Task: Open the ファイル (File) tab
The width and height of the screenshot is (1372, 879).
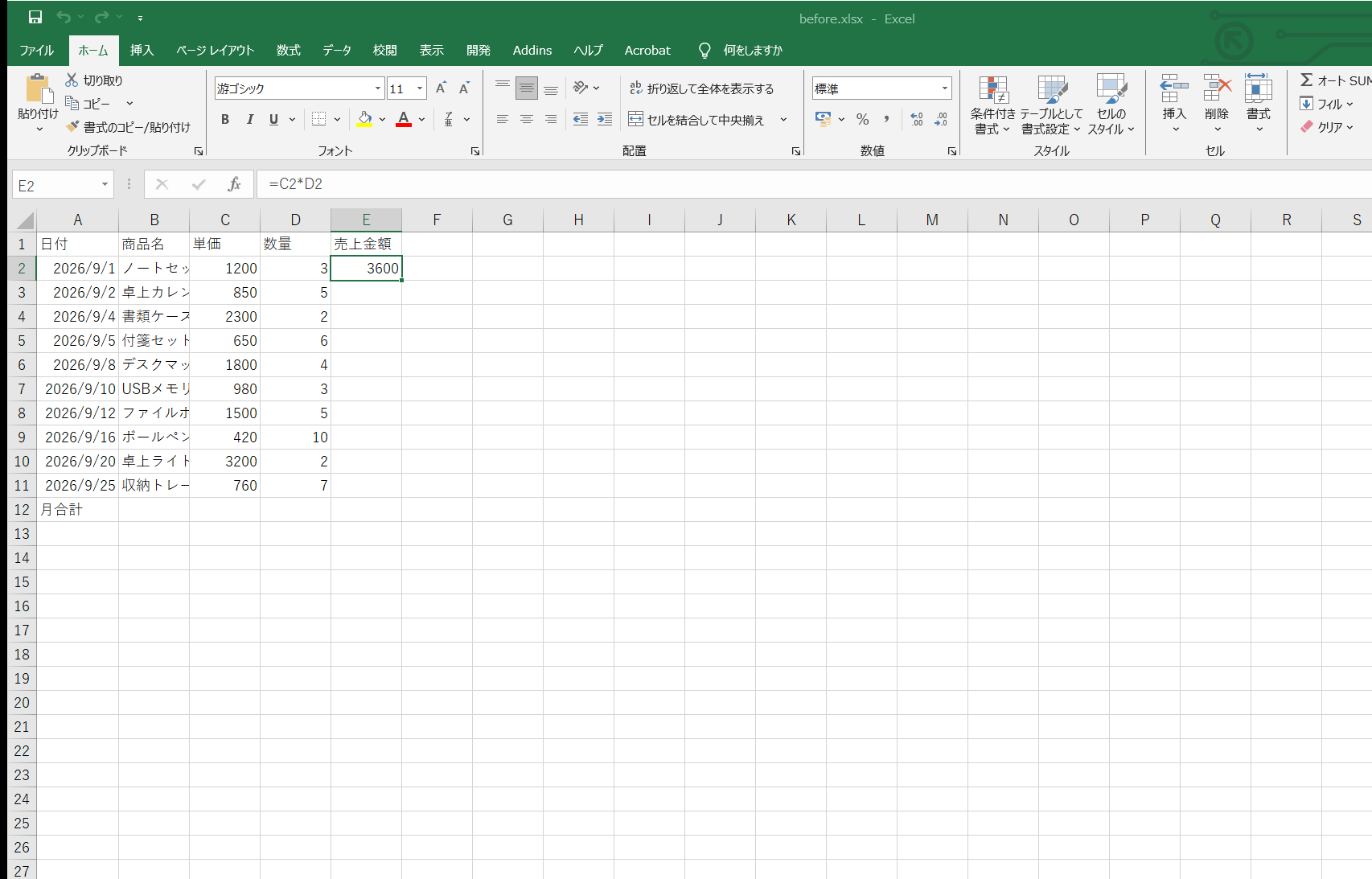Action: [37, 50]
